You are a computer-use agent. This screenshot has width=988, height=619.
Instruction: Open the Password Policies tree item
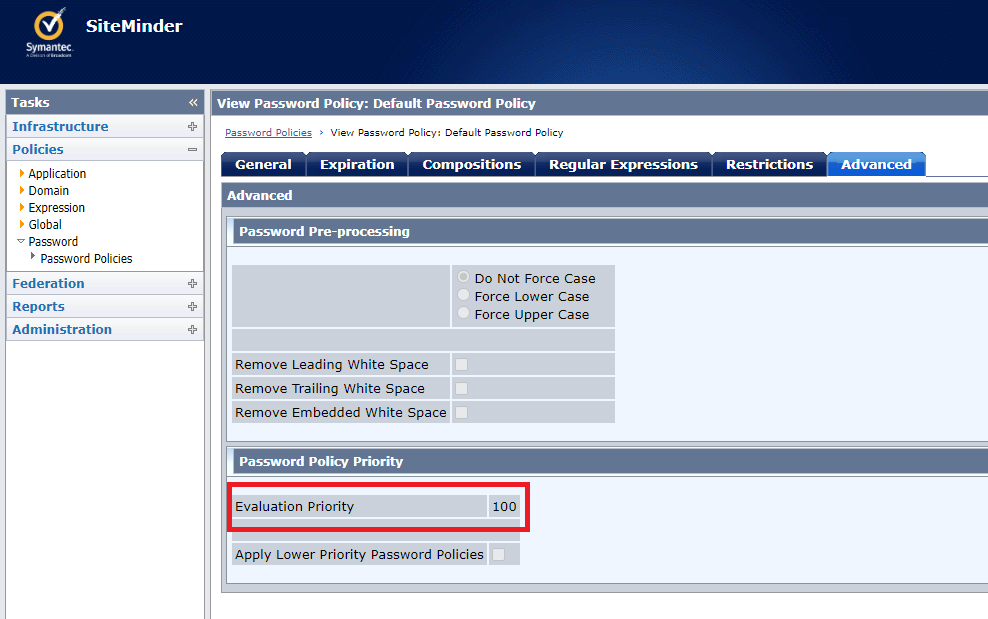click(86, 258)
